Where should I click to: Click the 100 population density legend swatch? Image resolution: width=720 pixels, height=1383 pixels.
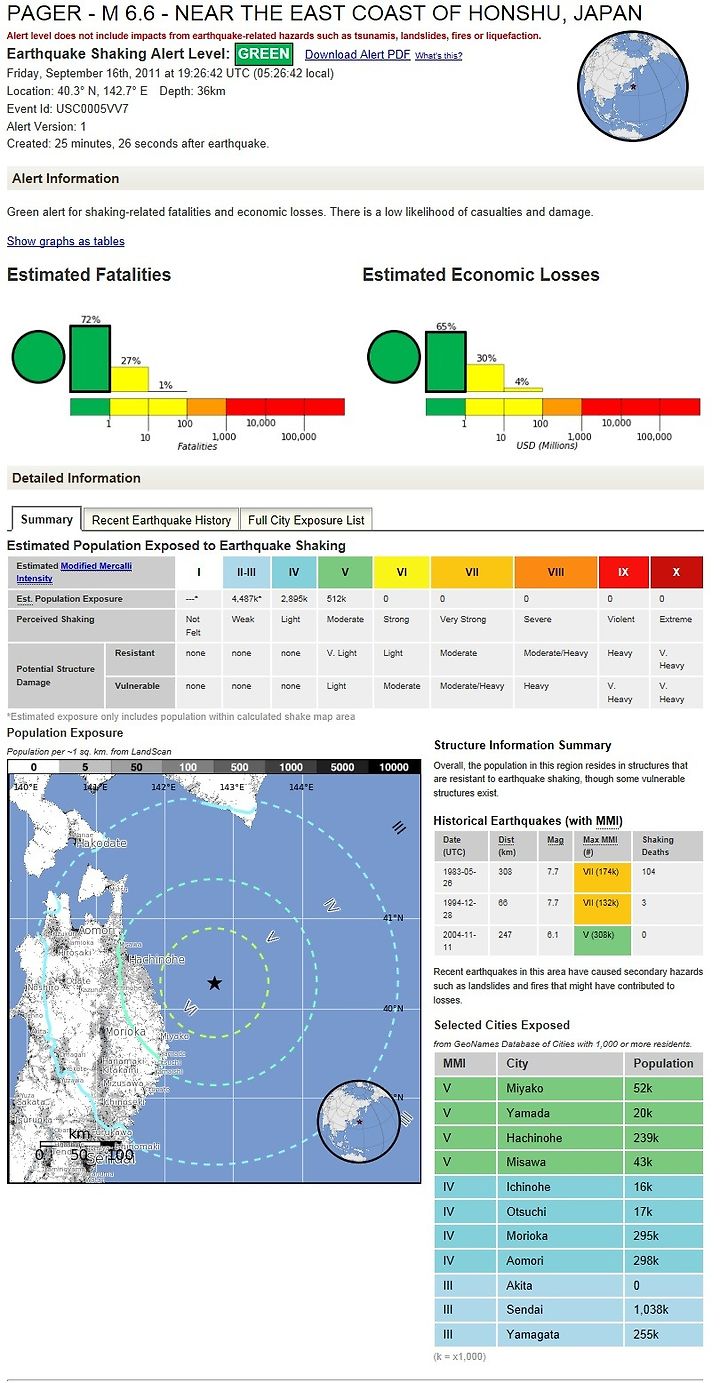point(187,766)
